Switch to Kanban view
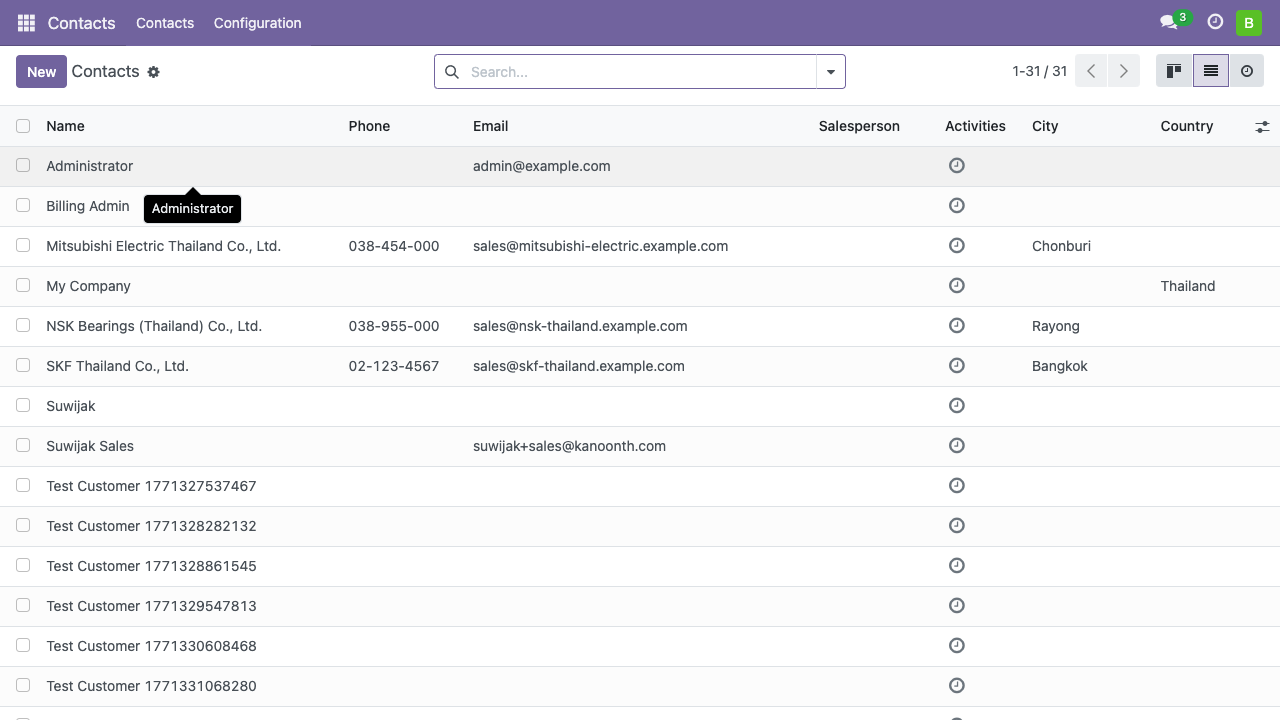This screenshot has height=720, width=1280. pos(1174,71)
